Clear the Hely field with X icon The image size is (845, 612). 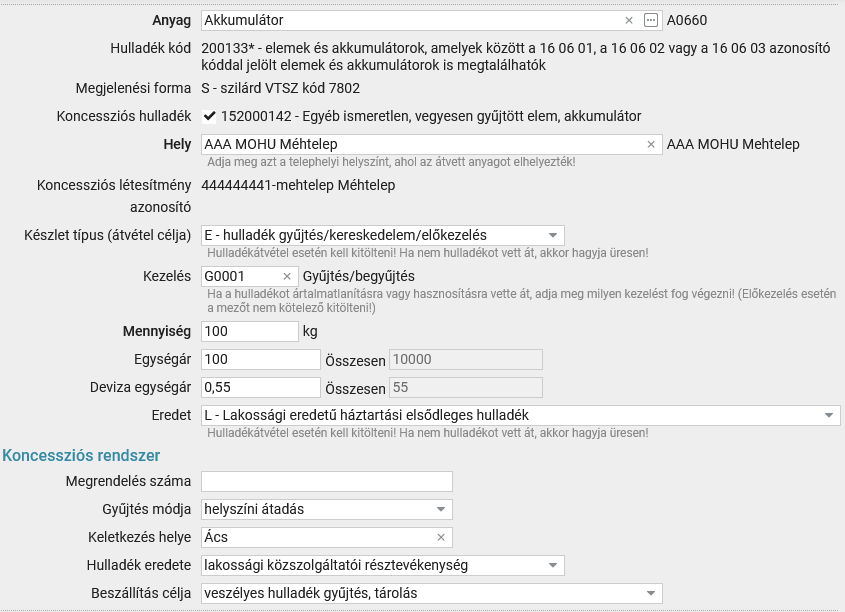pyautogui.click(x=650, y=144)
